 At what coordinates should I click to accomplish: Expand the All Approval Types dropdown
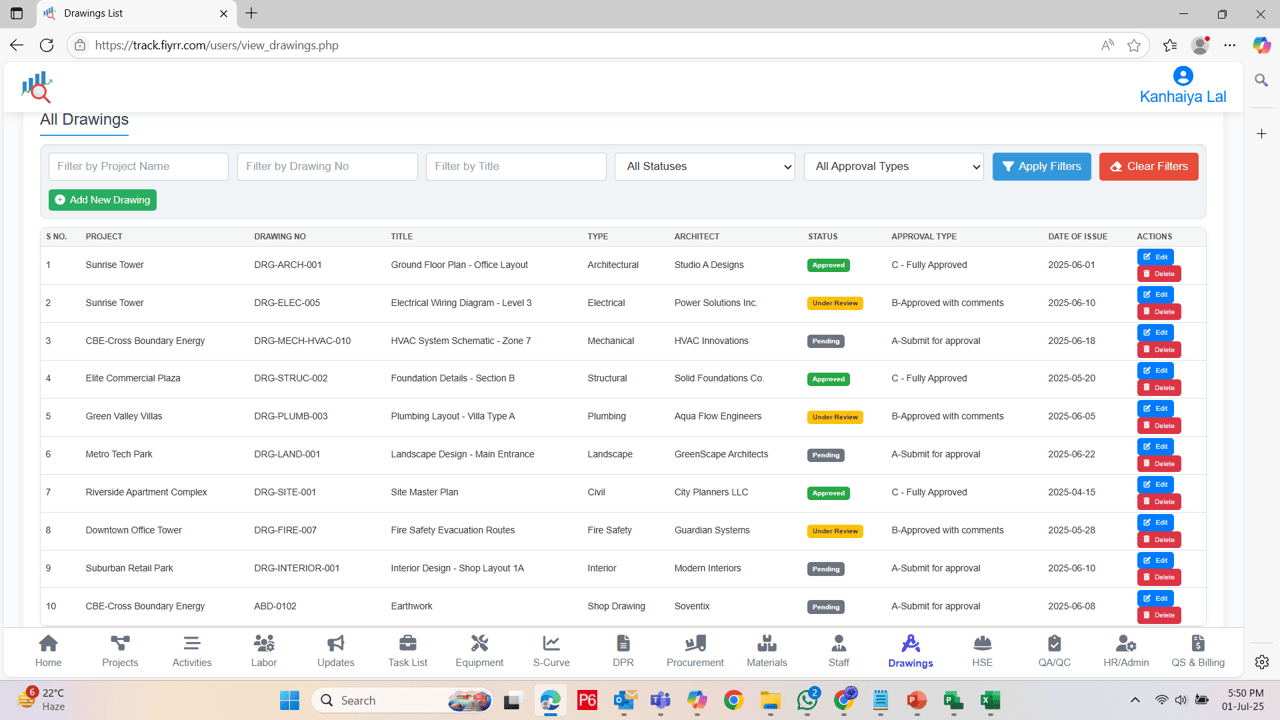[x=893, y=166]
